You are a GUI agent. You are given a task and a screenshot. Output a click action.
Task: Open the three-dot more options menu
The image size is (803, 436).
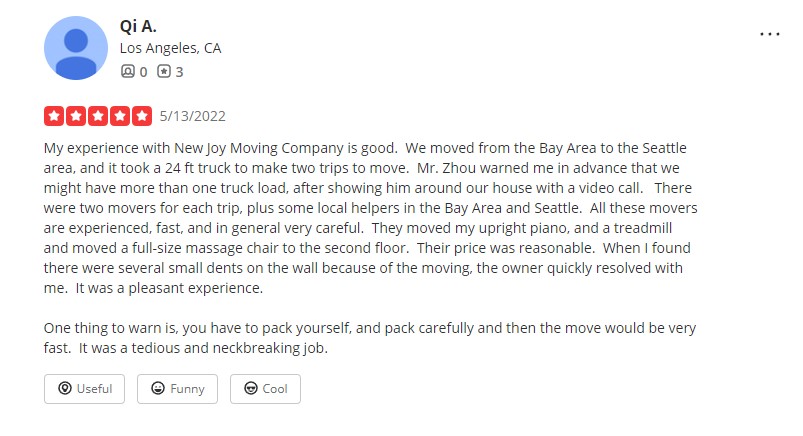click(770, 34)
